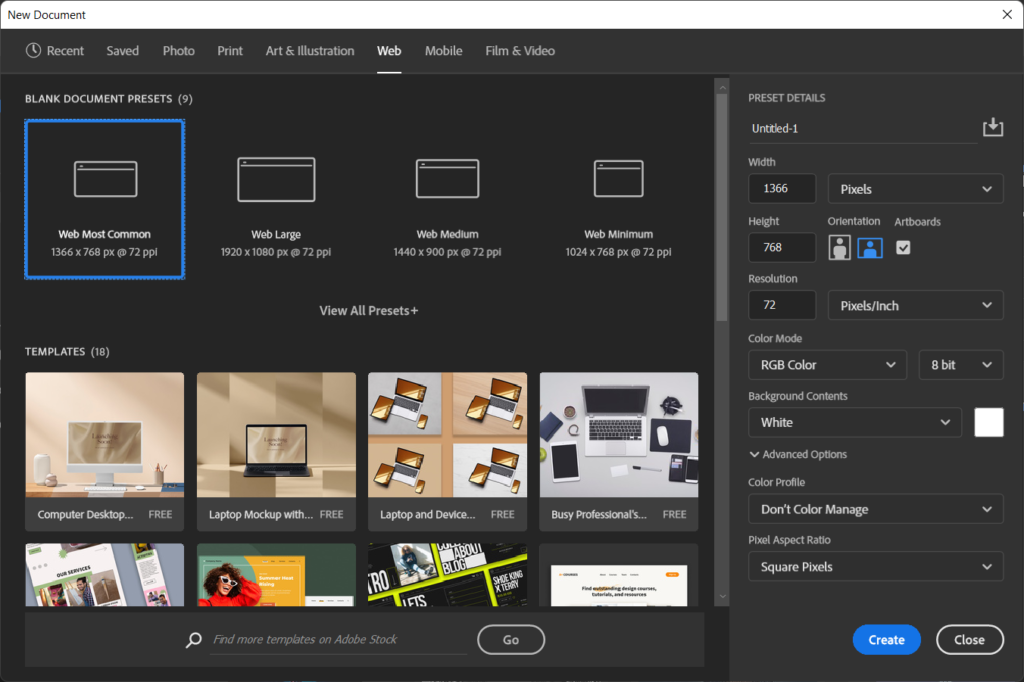Choose the Web Large preset icon
The height and width of the screenshot is (682, 1024).
click(x=276, y=179)
